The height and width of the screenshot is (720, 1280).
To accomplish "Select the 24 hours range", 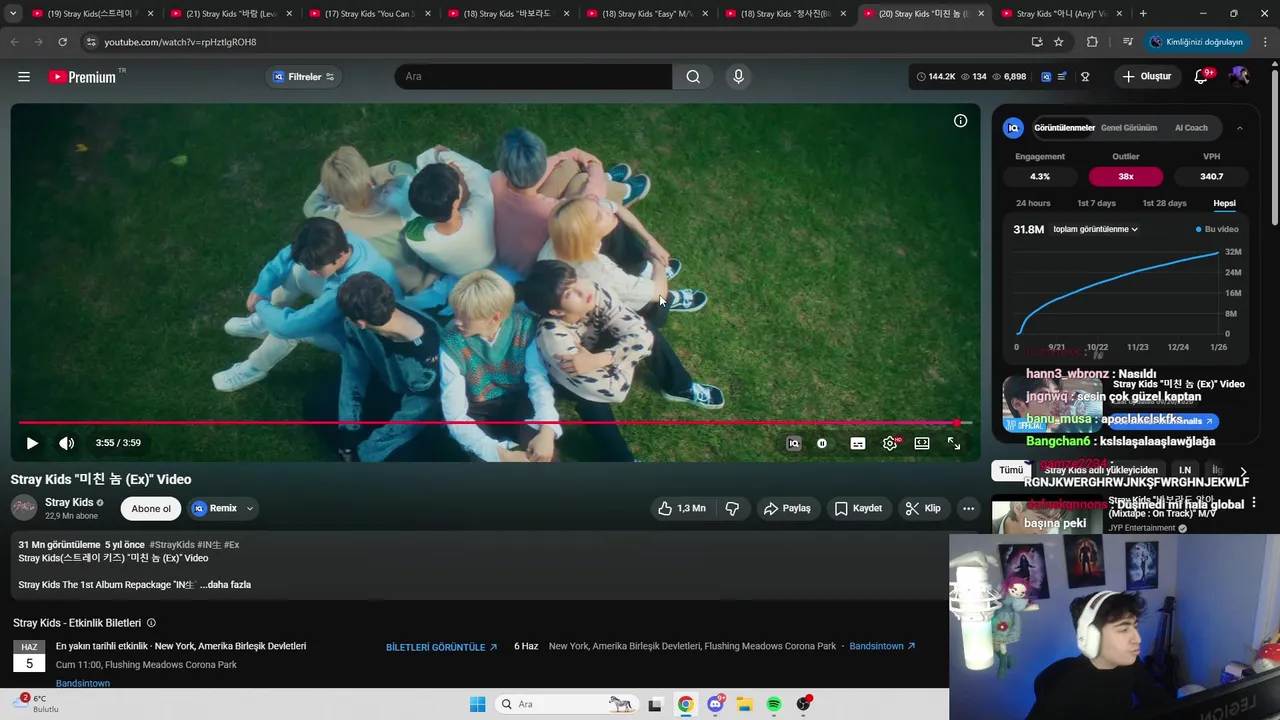I will point(1033,203).
